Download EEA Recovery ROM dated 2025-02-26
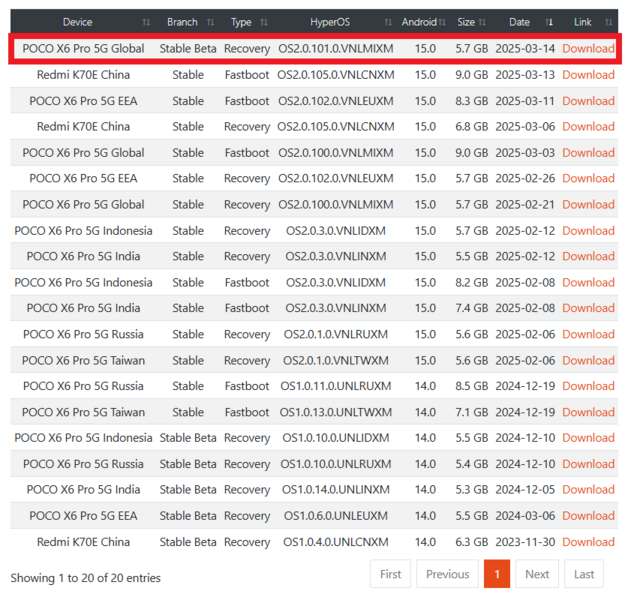Viewport: 640px width, 594px height. point(588,178)
